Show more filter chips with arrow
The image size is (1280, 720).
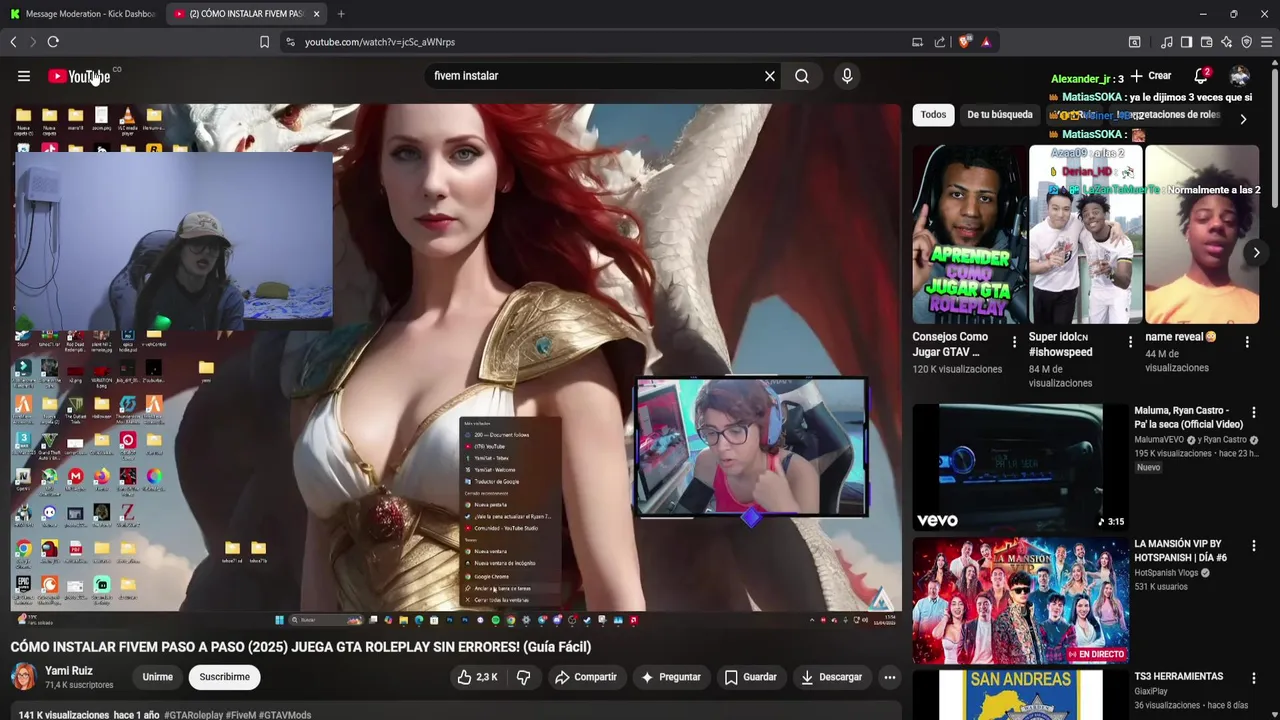pyautogui.click(x=1243, y=119)
